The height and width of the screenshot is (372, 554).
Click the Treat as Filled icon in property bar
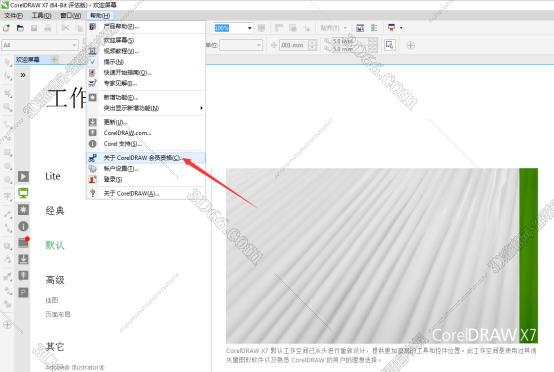coord(390,45)
